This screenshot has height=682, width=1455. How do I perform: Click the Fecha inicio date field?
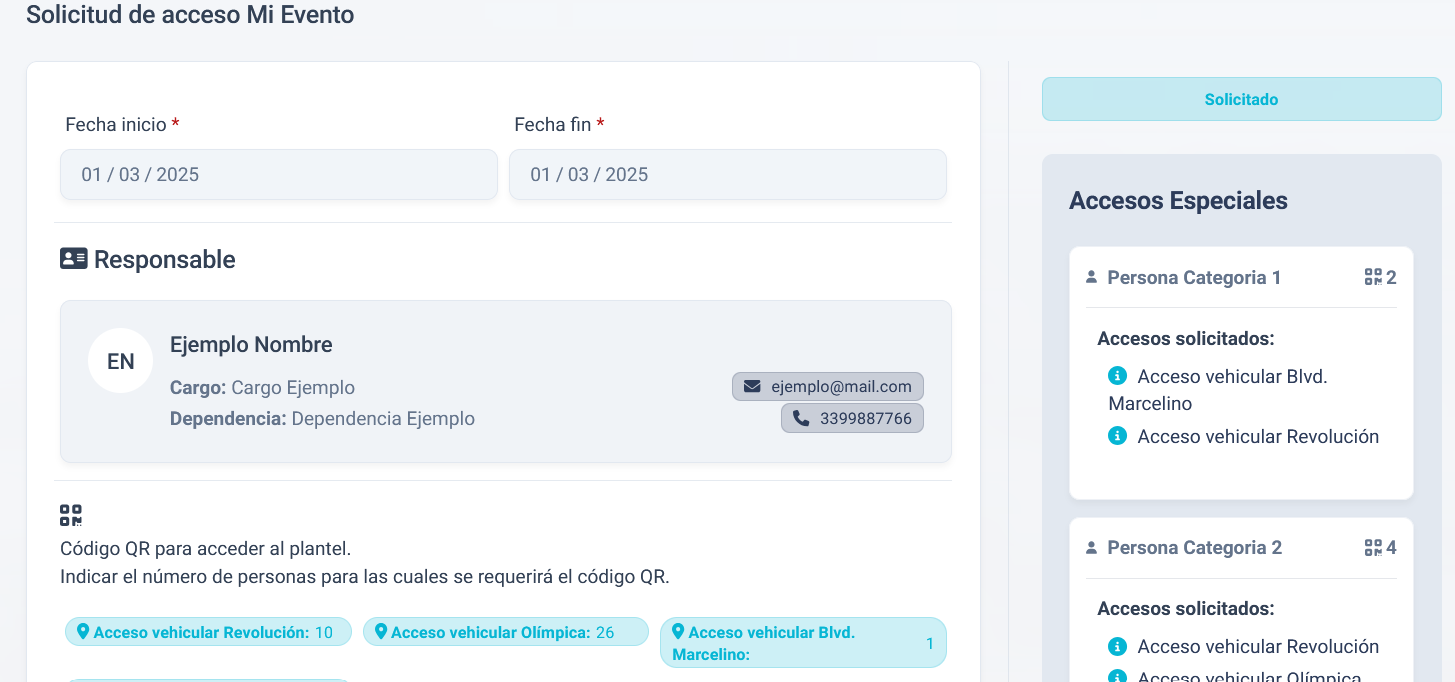click(278, 174)
